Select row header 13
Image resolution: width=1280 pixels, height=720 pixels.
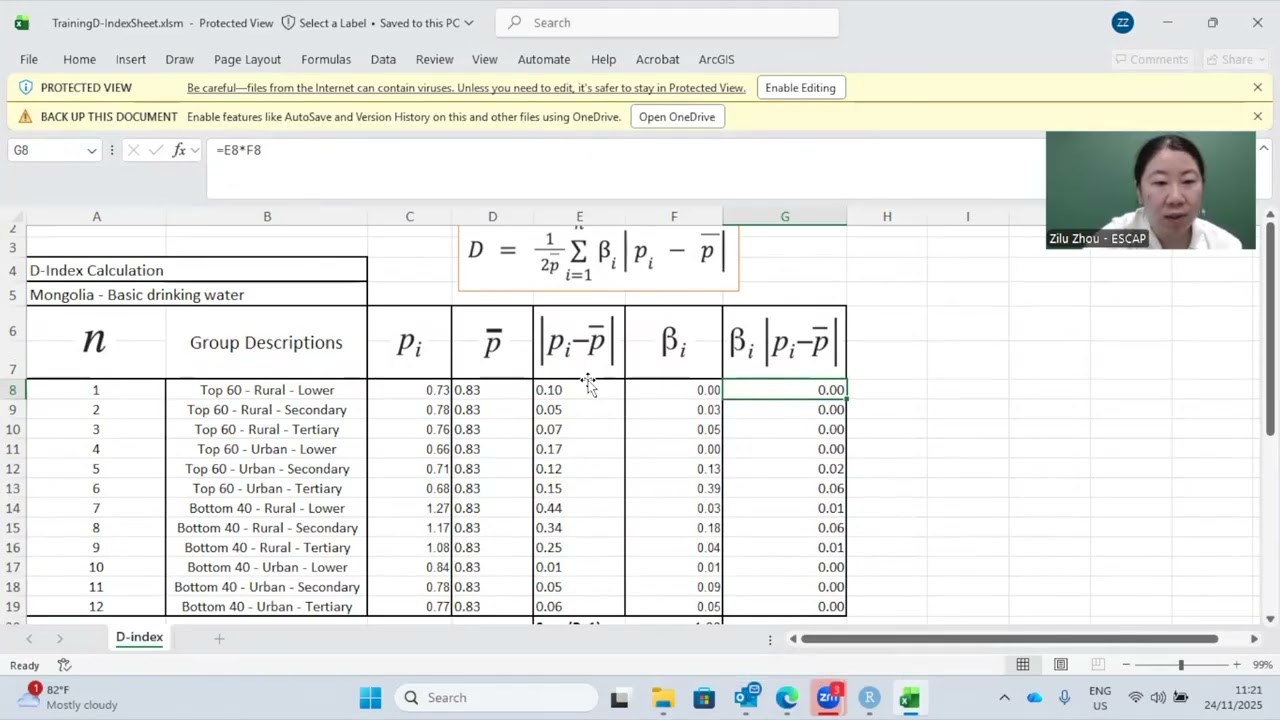[x=13, y=489]
